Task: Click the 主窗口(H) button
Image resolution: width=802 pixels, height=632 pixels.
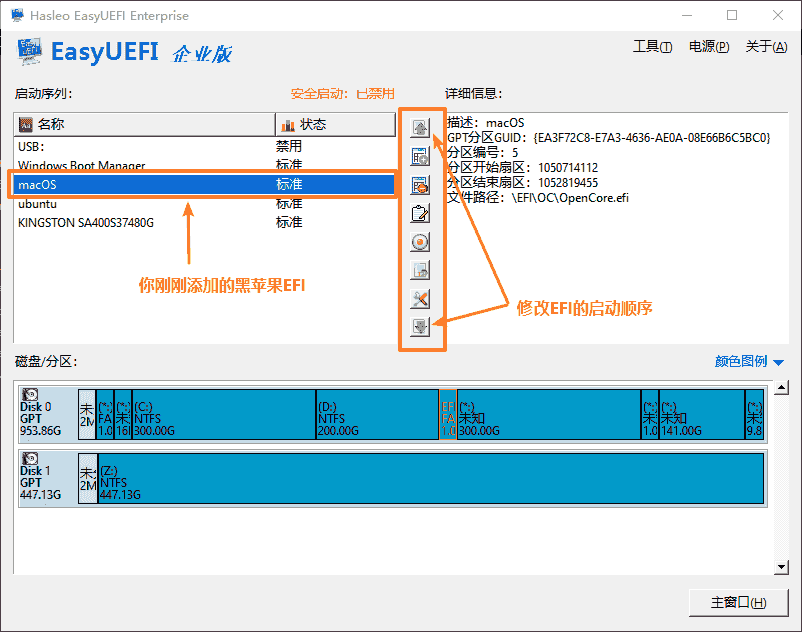Action: tap(737, 603)
